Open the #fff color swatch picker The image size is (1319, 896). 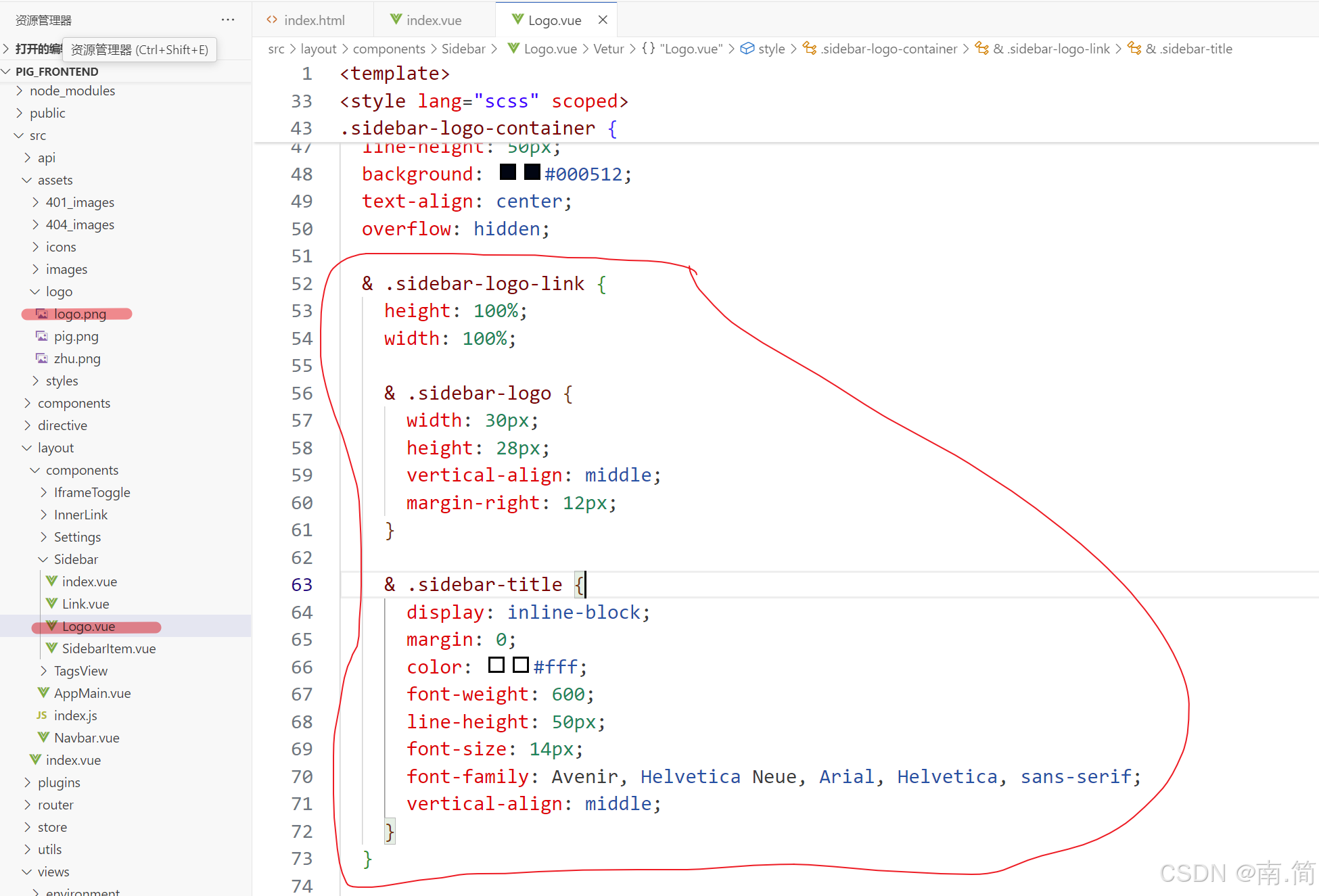pyautogui.click(x=520, y=665)
